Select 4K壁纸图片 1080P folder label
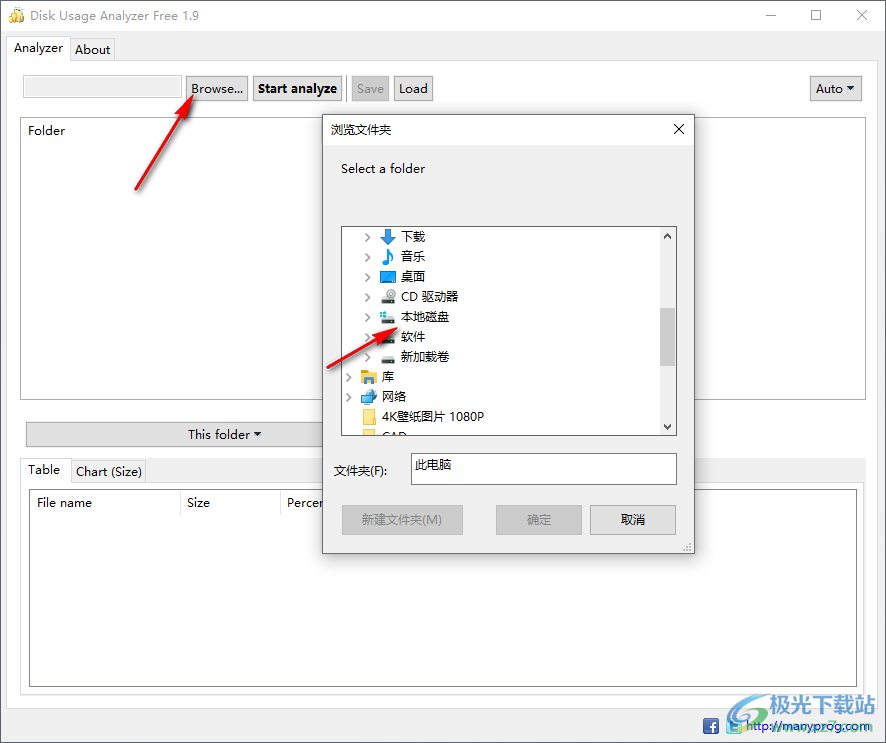The image size is (886, 743). tap(433, 417)
